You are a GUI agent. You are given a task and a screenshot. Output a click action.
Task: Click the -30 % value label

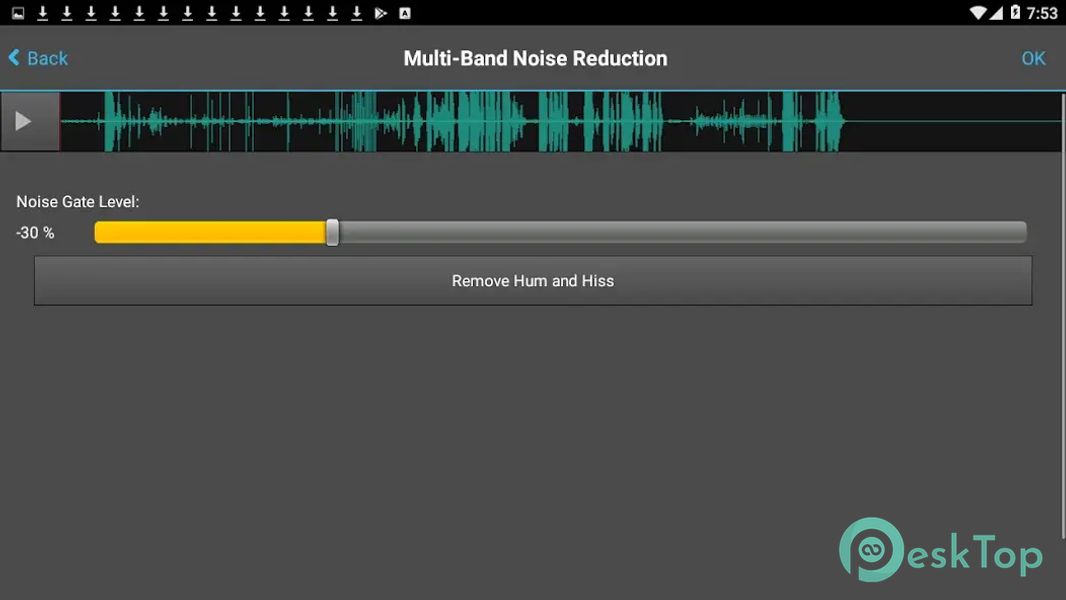point(35,232)
